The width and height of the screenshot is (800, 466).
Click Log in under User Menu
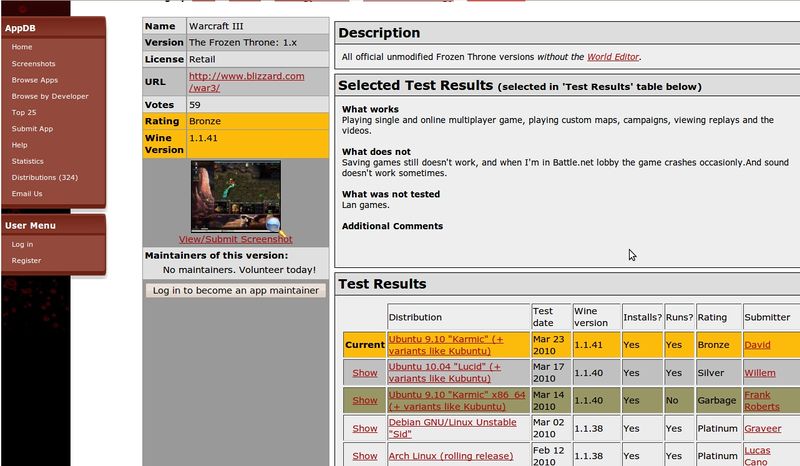(x=22, y=244)
